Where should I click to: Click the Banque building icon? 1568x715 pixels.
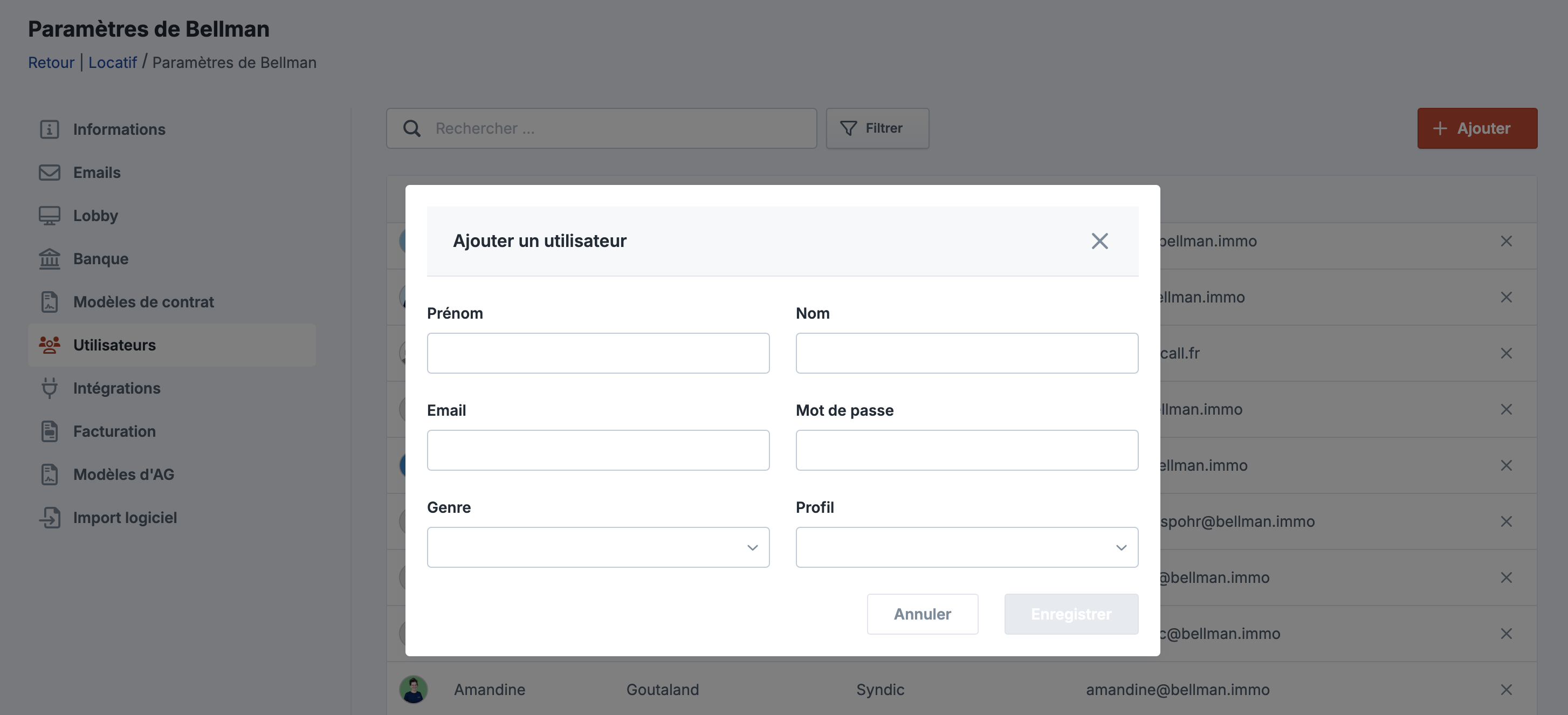tap(49, 259)
